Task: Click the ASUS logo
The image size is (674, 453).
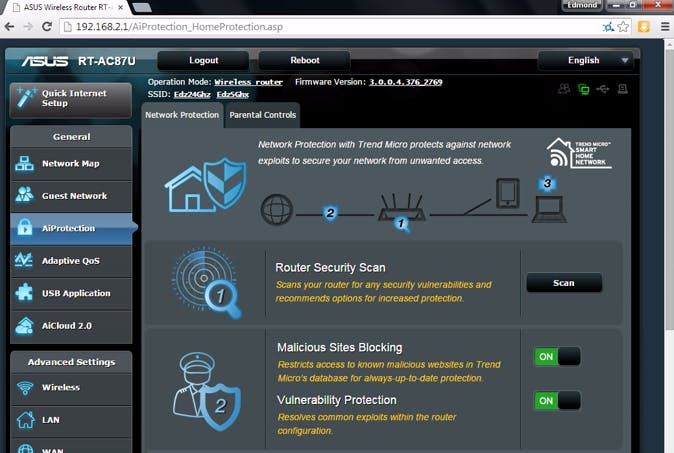Action: point(45,61)
